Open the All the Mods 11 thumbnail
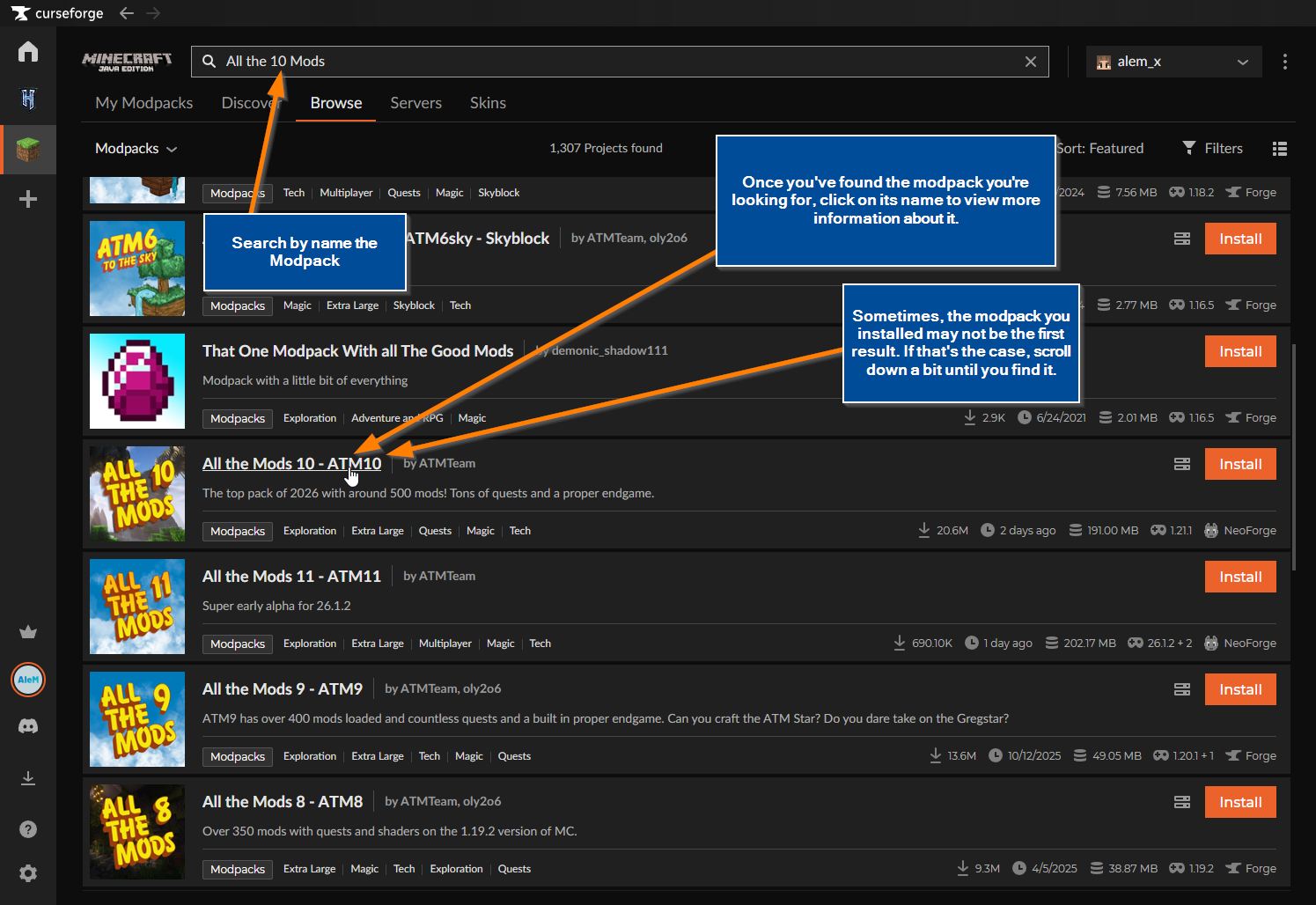This screenshot has height=905, width=1316. coord(137,607)
